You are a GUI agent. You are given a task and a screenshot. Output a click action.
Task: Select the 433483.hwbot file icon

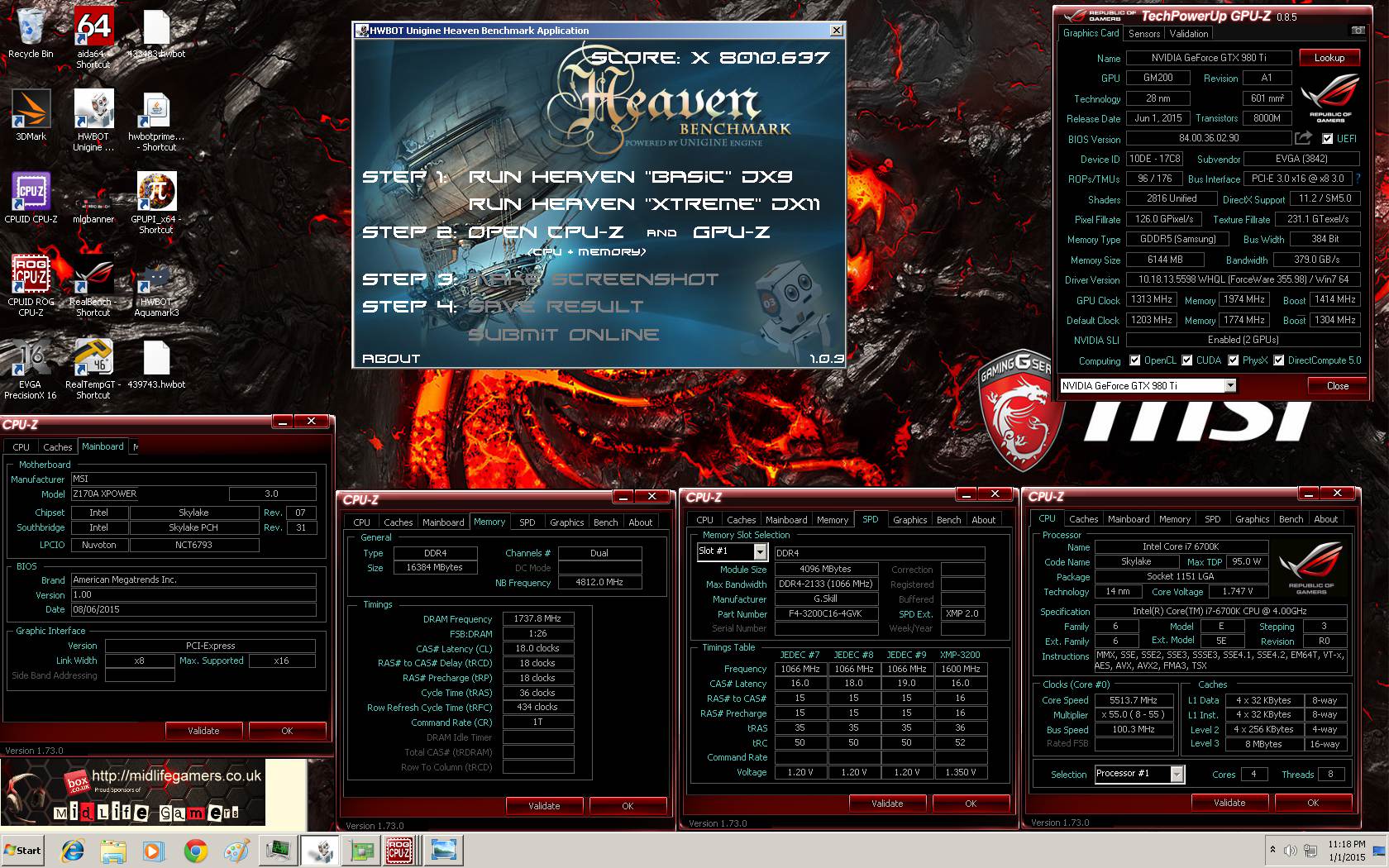[156, 33]
